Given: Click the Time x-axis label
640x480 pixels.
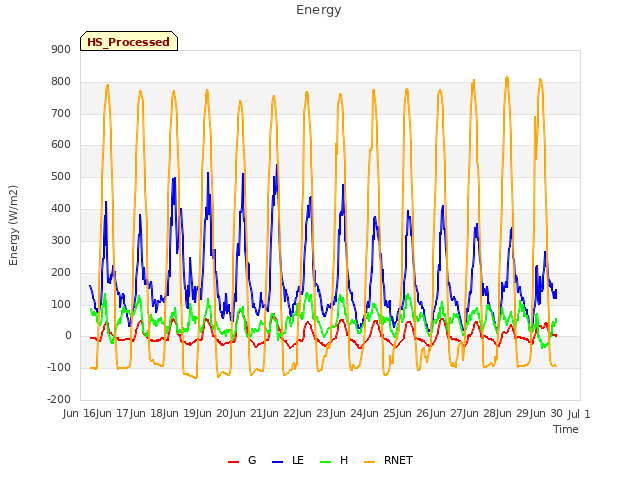Looking at the screenshot, I should [566, 429].
